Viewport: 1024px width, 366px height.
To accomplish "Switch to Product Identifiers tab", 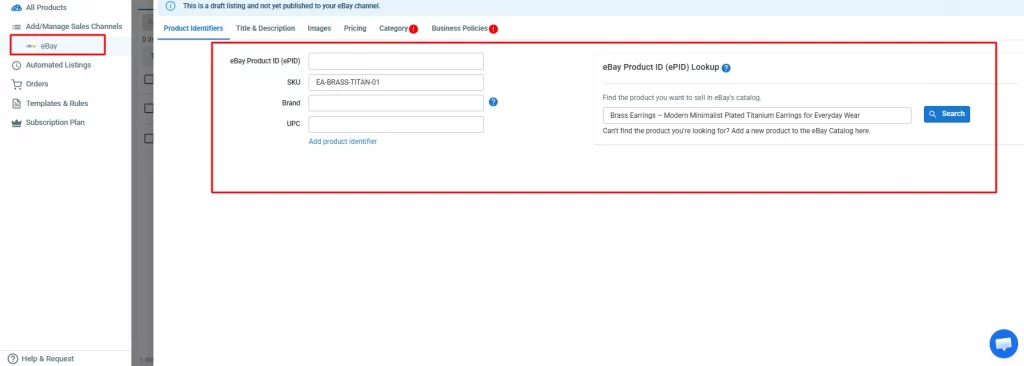I will (x=193, y=28).
